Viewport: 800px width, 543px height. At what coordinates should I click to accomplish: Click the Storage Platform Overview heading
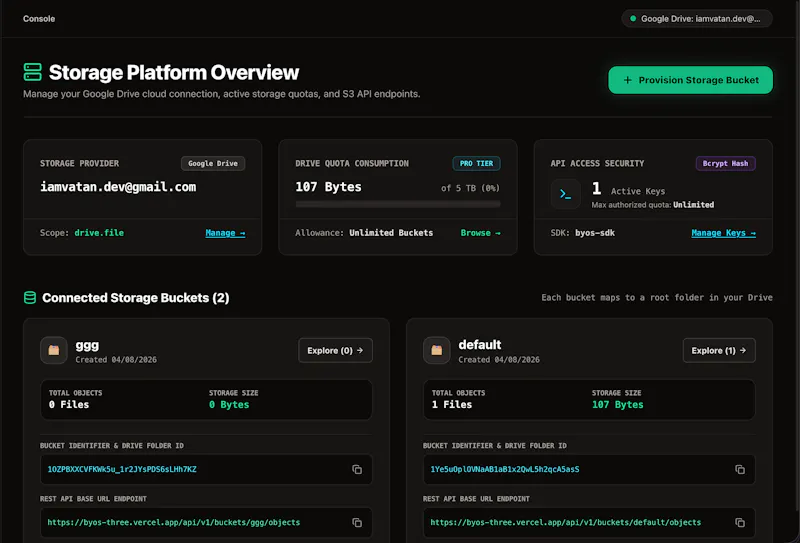[x=174, y=72]
